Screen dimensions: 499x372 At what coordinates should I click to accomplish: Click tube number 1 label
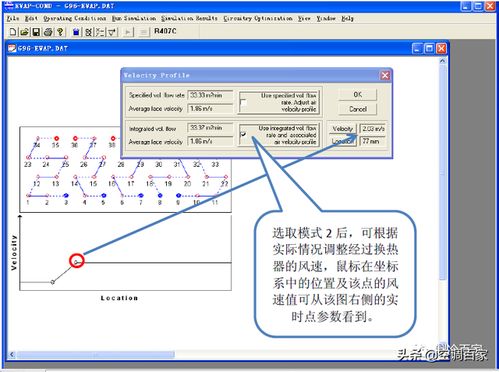(x=28, y=203)
